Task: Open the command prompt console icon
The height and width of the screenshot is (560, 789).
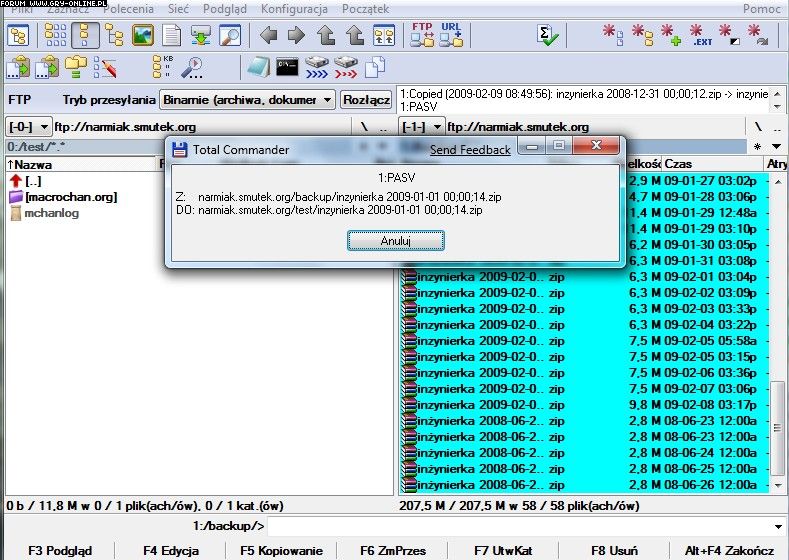Action: pyautogui.click(x=289, y=68)
